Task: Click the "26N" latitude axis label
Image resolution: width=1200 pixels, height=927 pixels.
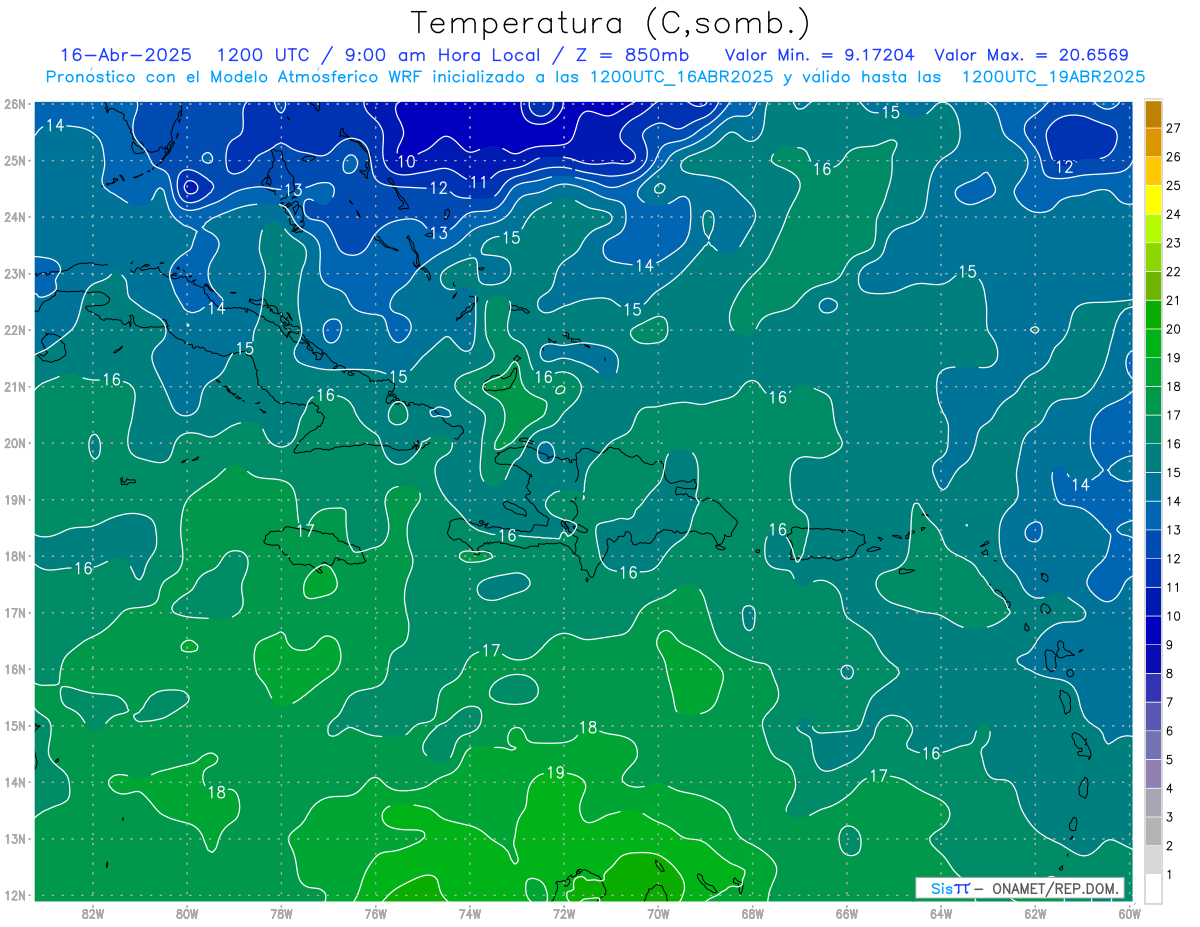Action: 14,104
